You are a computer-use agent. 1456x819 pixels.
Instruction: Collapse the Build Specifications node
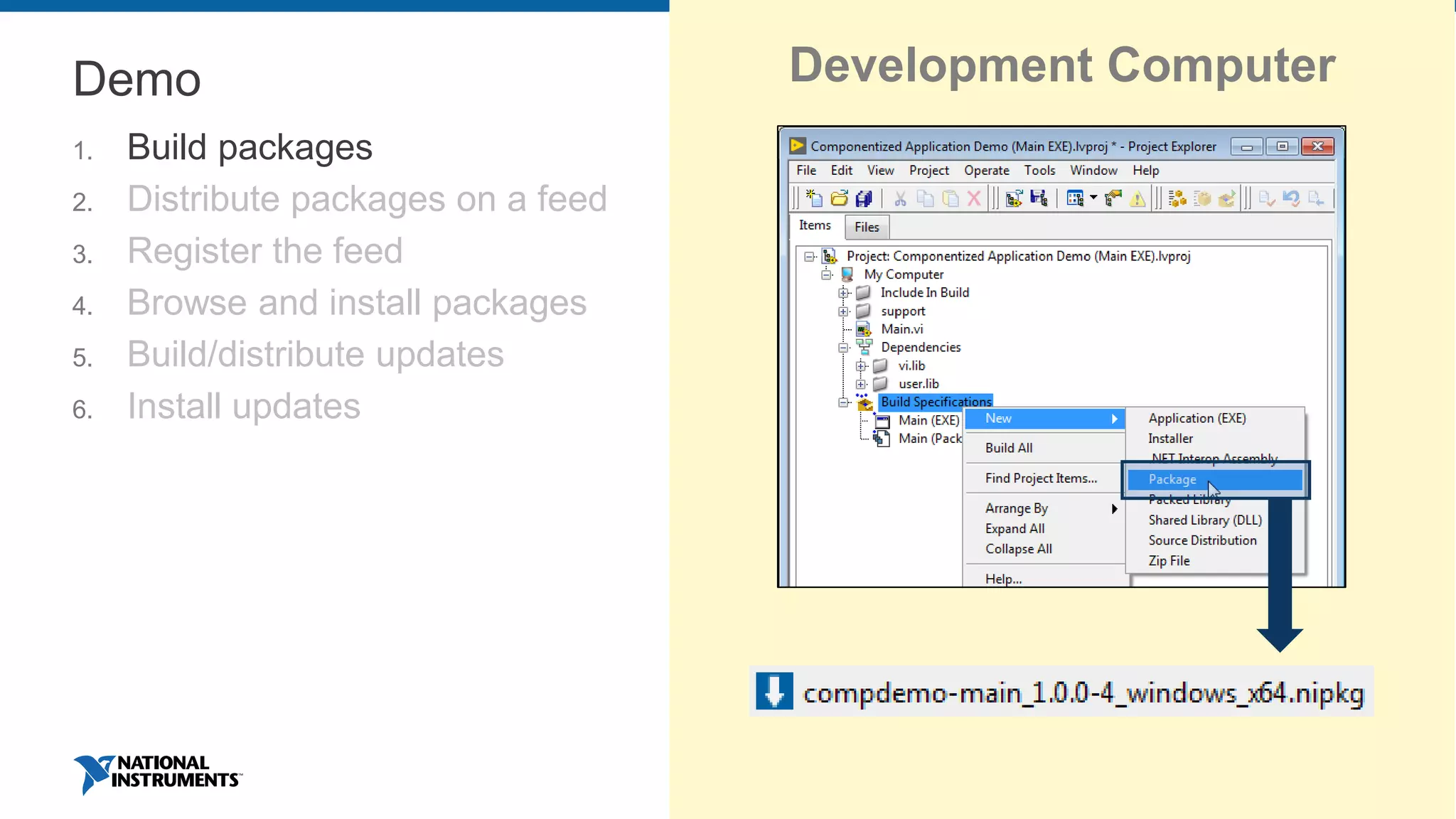(843, 402)
